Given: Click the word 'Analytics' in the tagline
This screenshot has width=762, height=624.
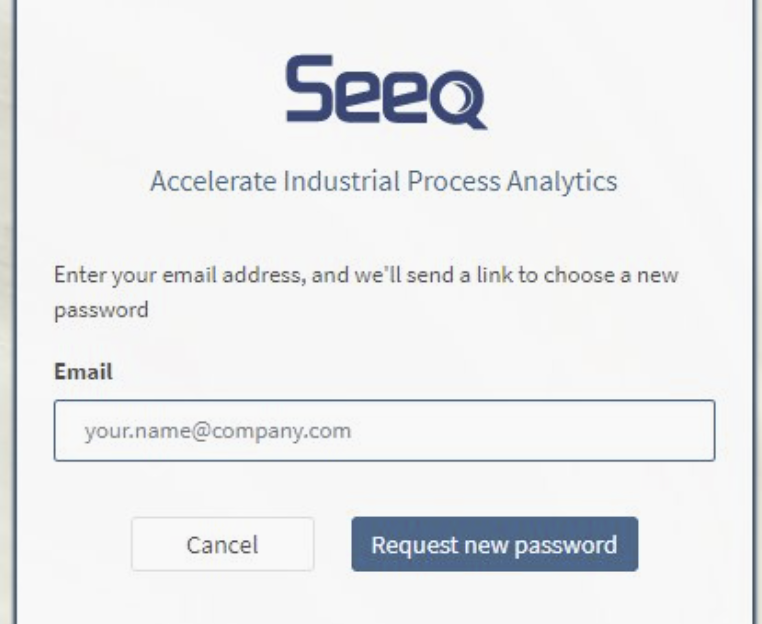Looking at the screenshot, I should point(571,183).
